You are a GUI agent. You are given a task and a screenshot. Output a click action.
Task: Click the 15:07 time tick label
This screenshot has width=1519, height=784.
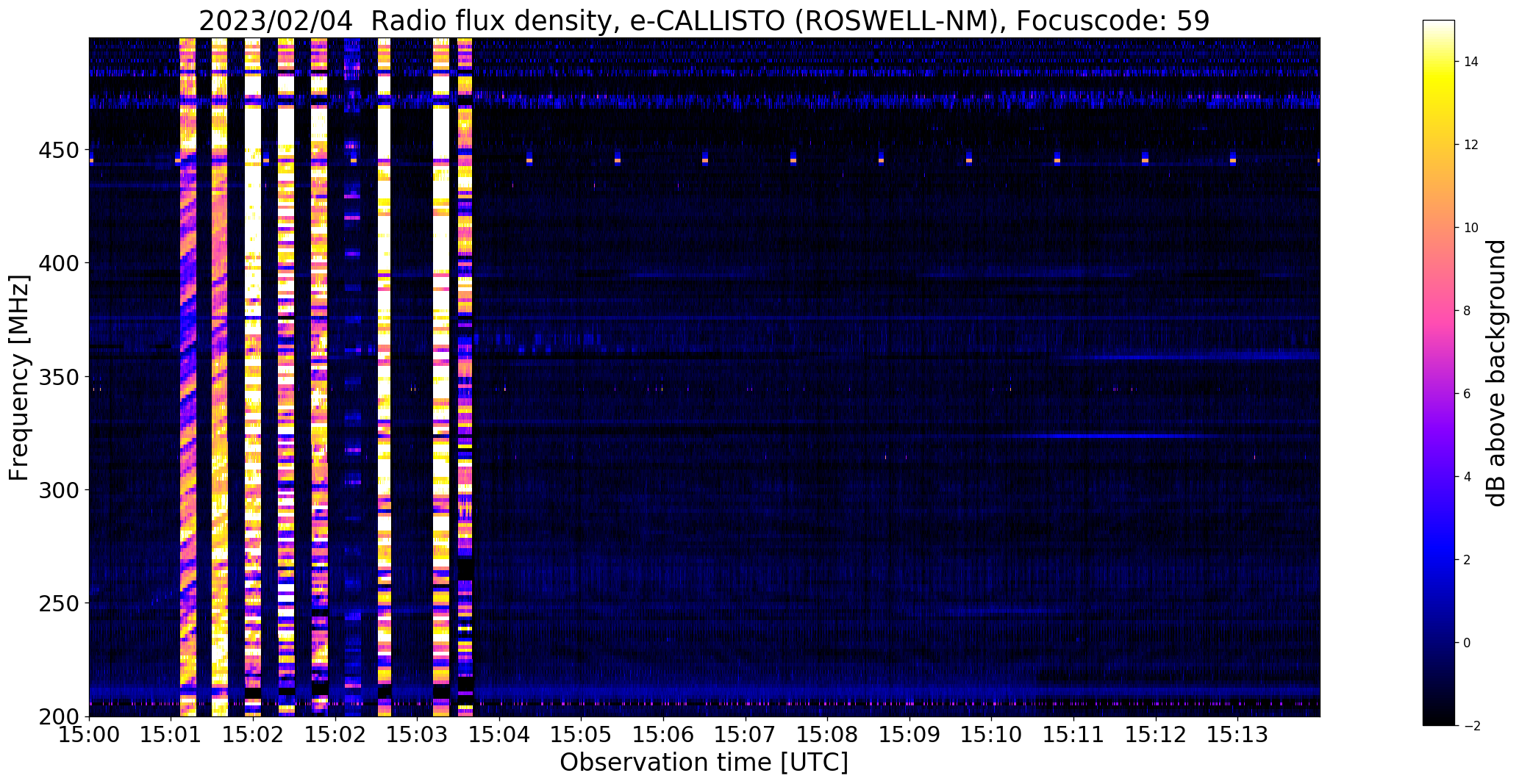(x=746, y=735)
